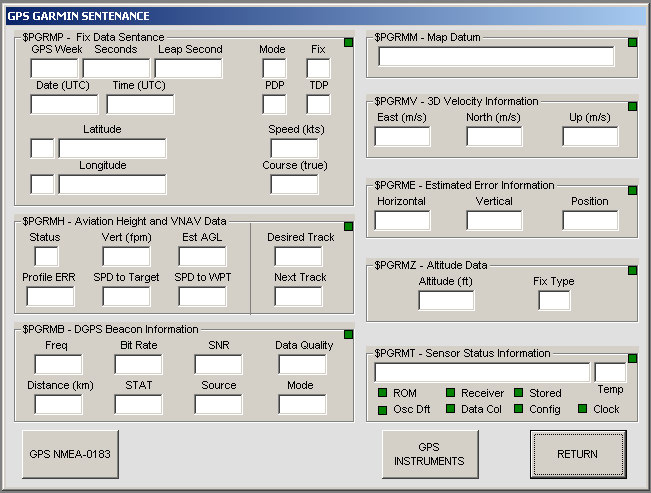Viewport: 651px width, 493px height.
Task: Click the Longitude value field
Action: click(113, 184)
